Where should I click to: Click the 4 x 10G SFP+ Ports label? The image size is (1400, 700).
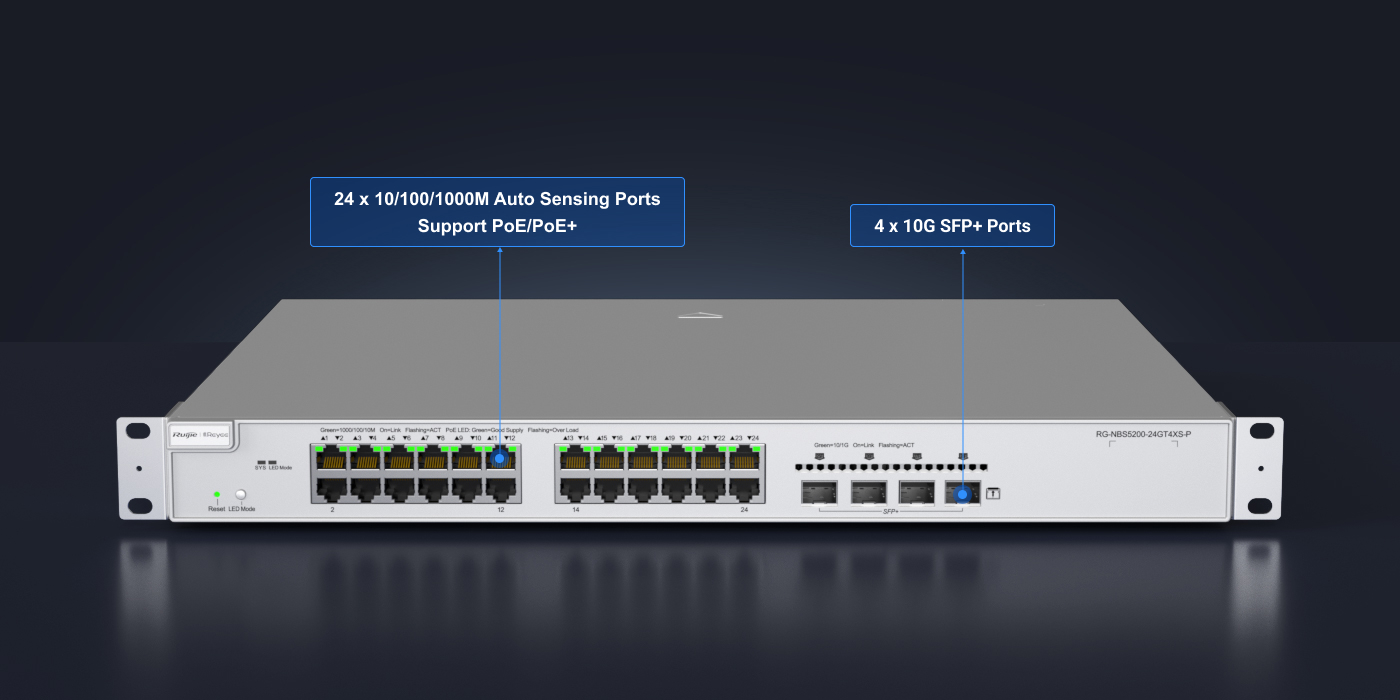click(x=952, y=226)
